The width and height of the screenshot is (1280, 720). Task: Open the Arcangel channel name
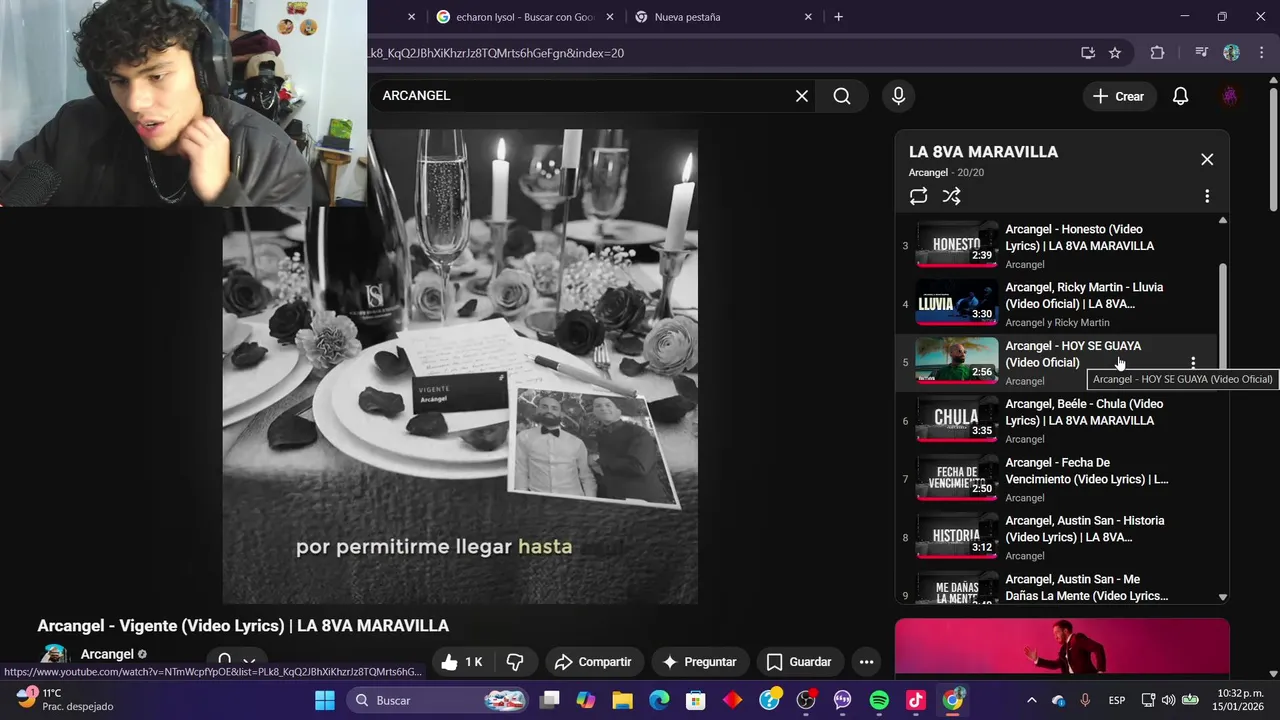[107, 654]
